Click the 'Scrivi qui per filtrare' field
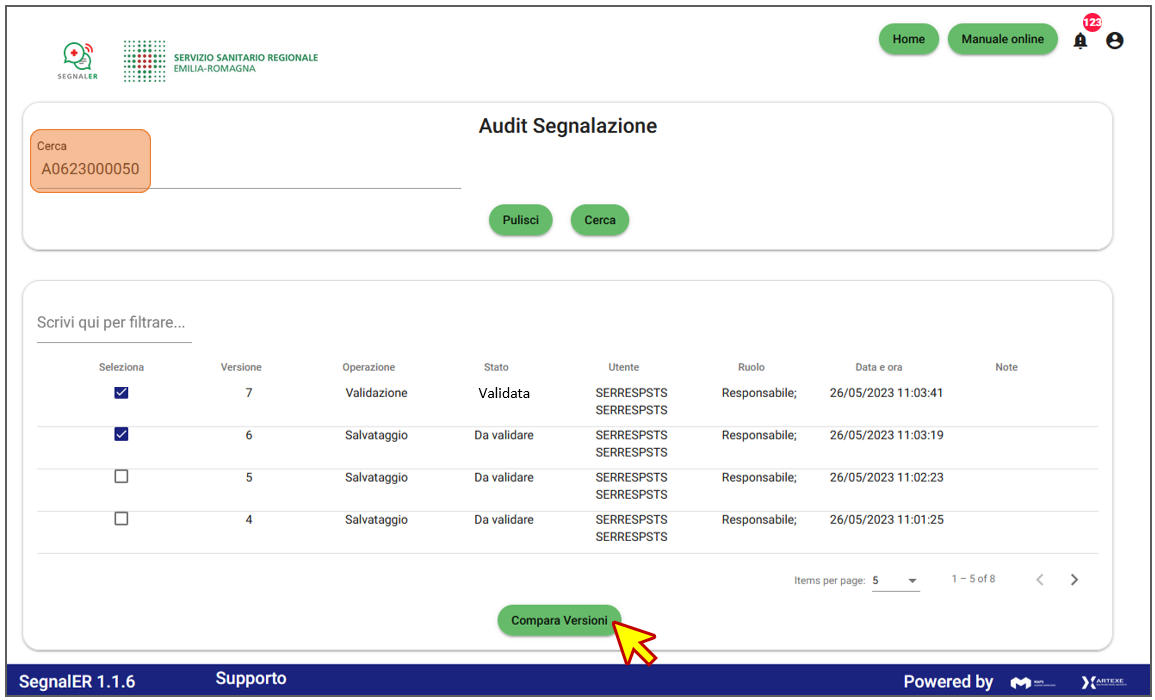The height and width of the screenshot is (700, 1155). point(114,323)
